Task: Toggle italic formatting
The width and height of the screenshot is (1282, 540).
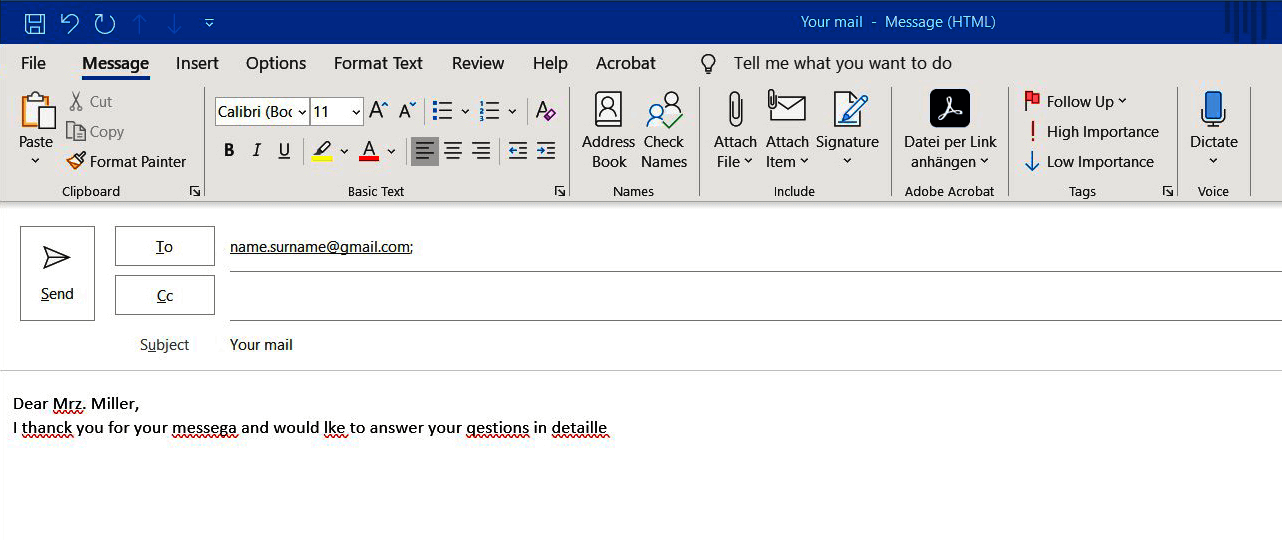Action: tap(257, 151)
